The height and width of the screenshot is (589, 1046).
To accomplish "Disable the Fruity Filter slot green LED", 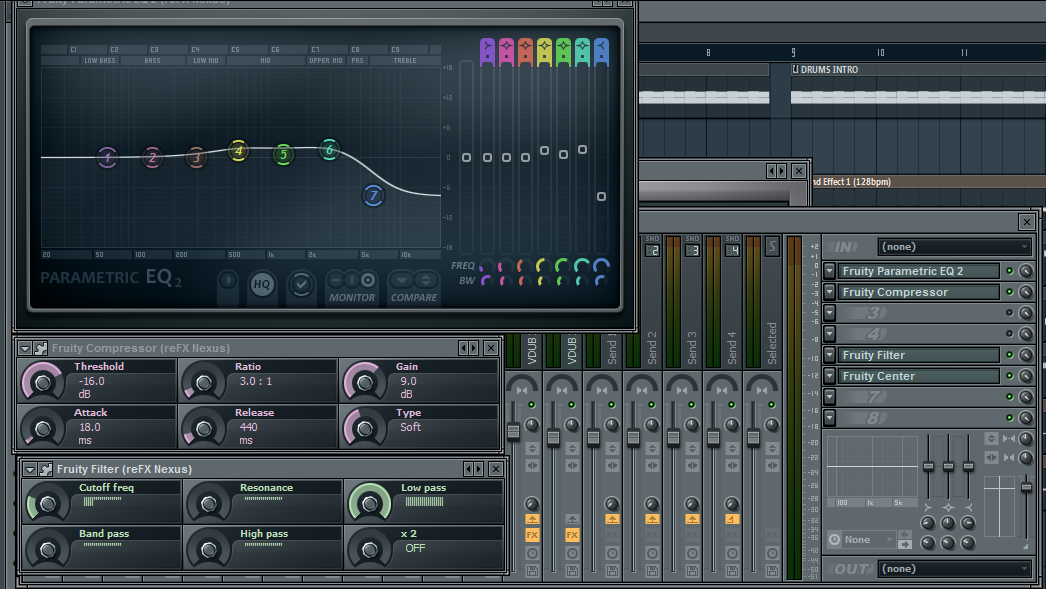I will click(1009, 355).
